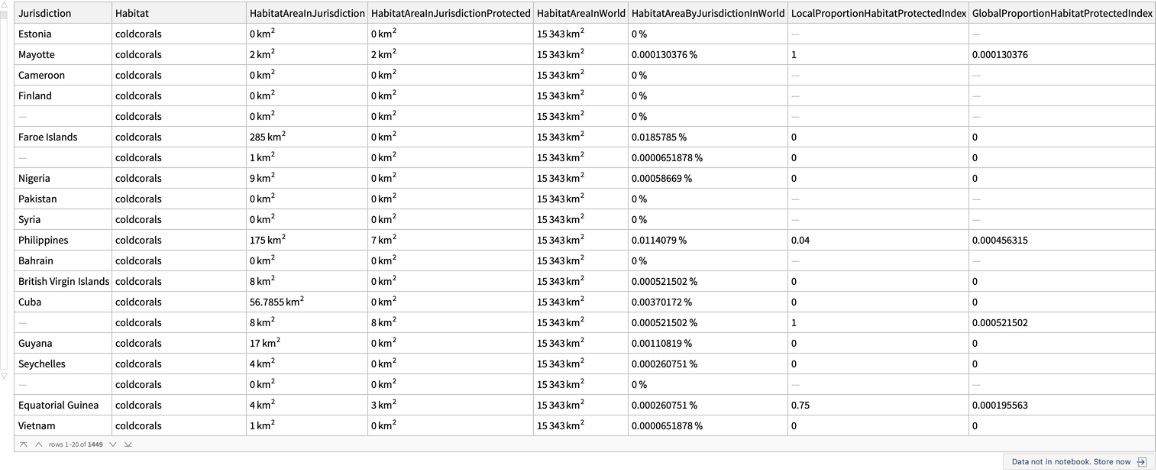Select the Habitat column header
This screenshot has width=1156, height=470.
[x=133, y=13]
